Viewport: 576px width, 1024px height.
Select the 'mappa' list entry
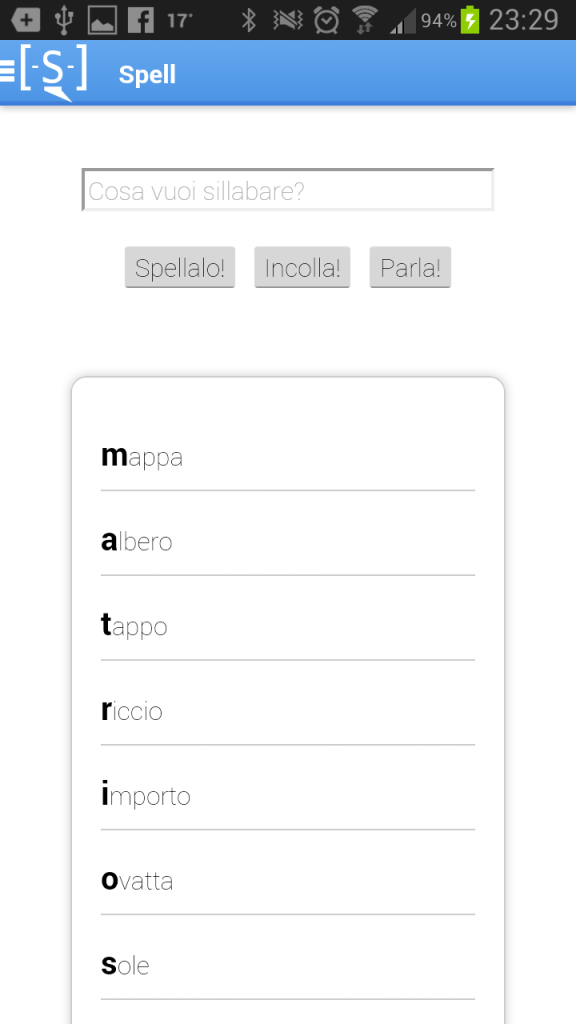pos(288,457)
